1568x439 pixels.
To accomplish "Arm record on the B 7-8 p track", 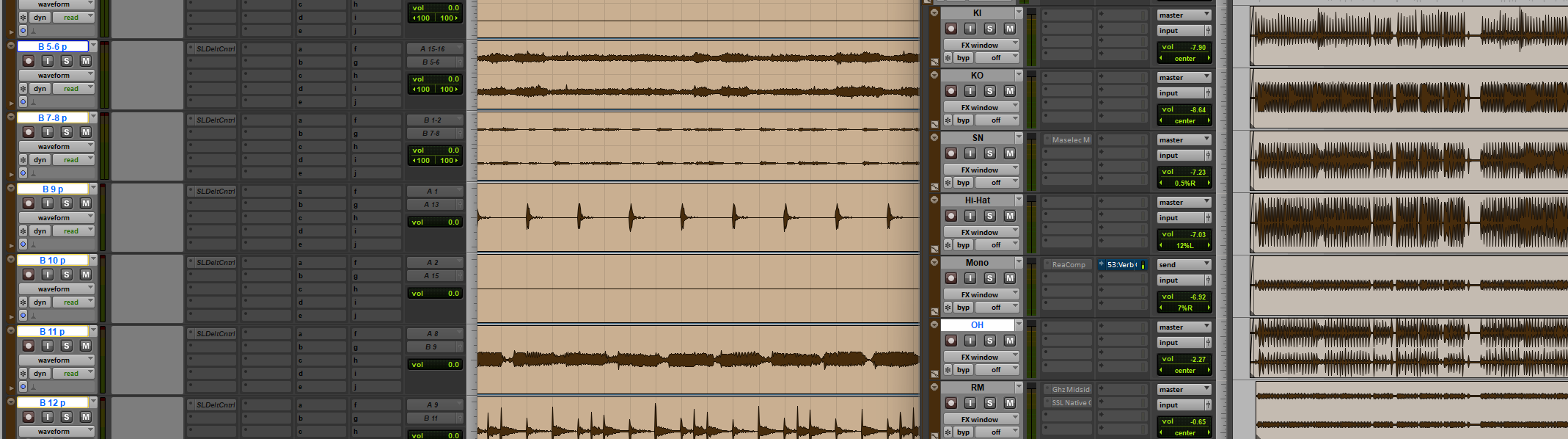I will pyautogui.click(x=29, y=132).
